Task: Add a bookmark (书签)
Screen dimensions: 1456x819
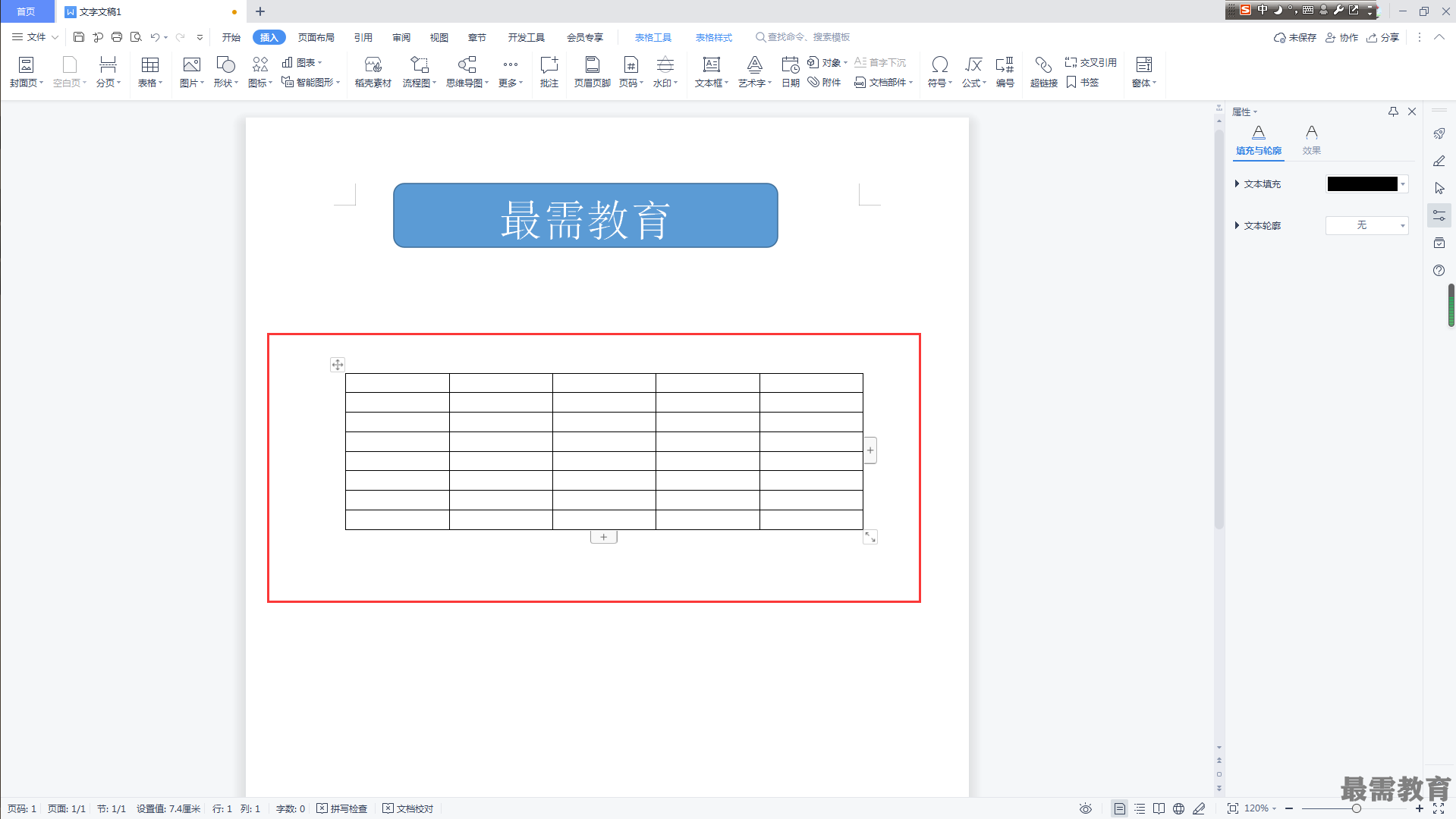Action: click(x=1083, y=82)
